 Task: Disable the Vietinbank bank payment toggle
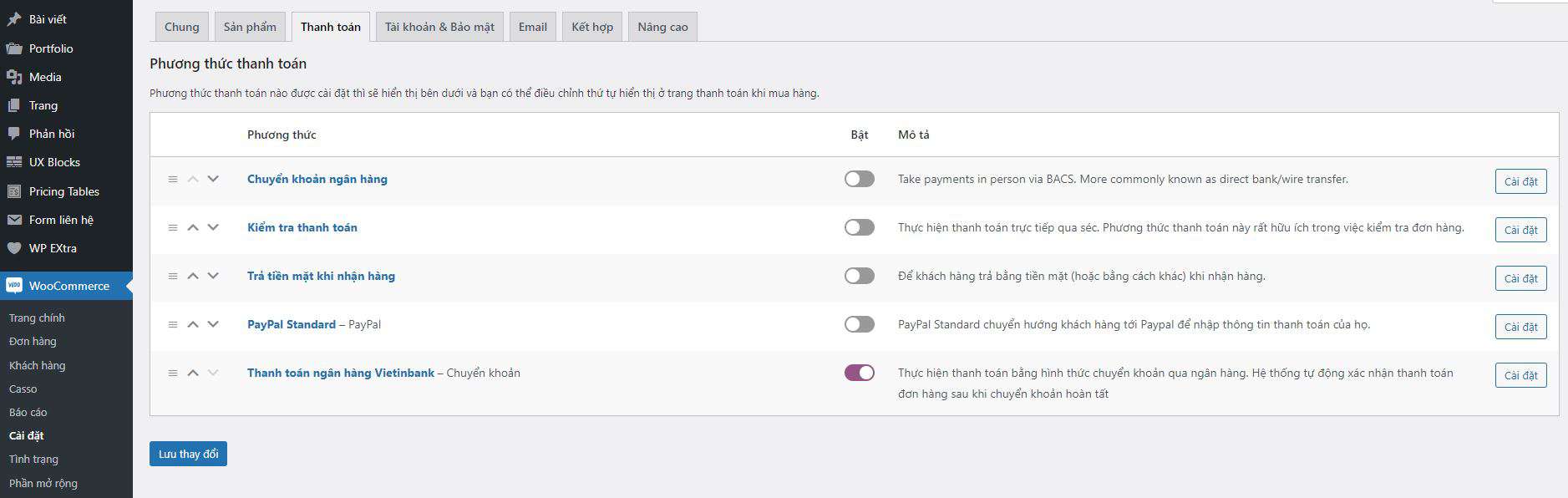click(860, 373)
